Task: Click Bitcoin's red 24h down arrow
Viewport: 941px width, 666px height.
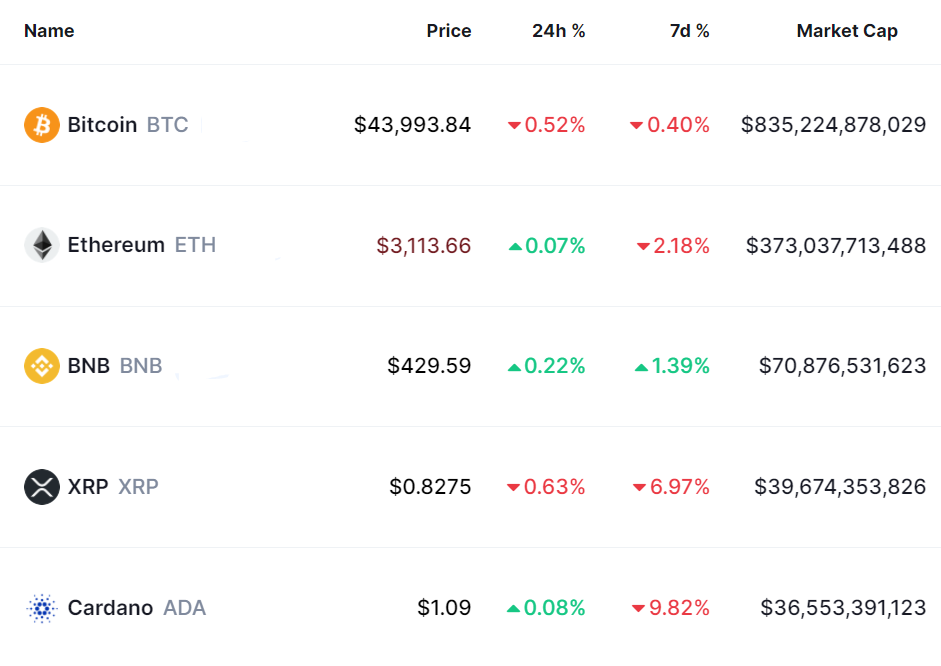Action: pos(514,126)
